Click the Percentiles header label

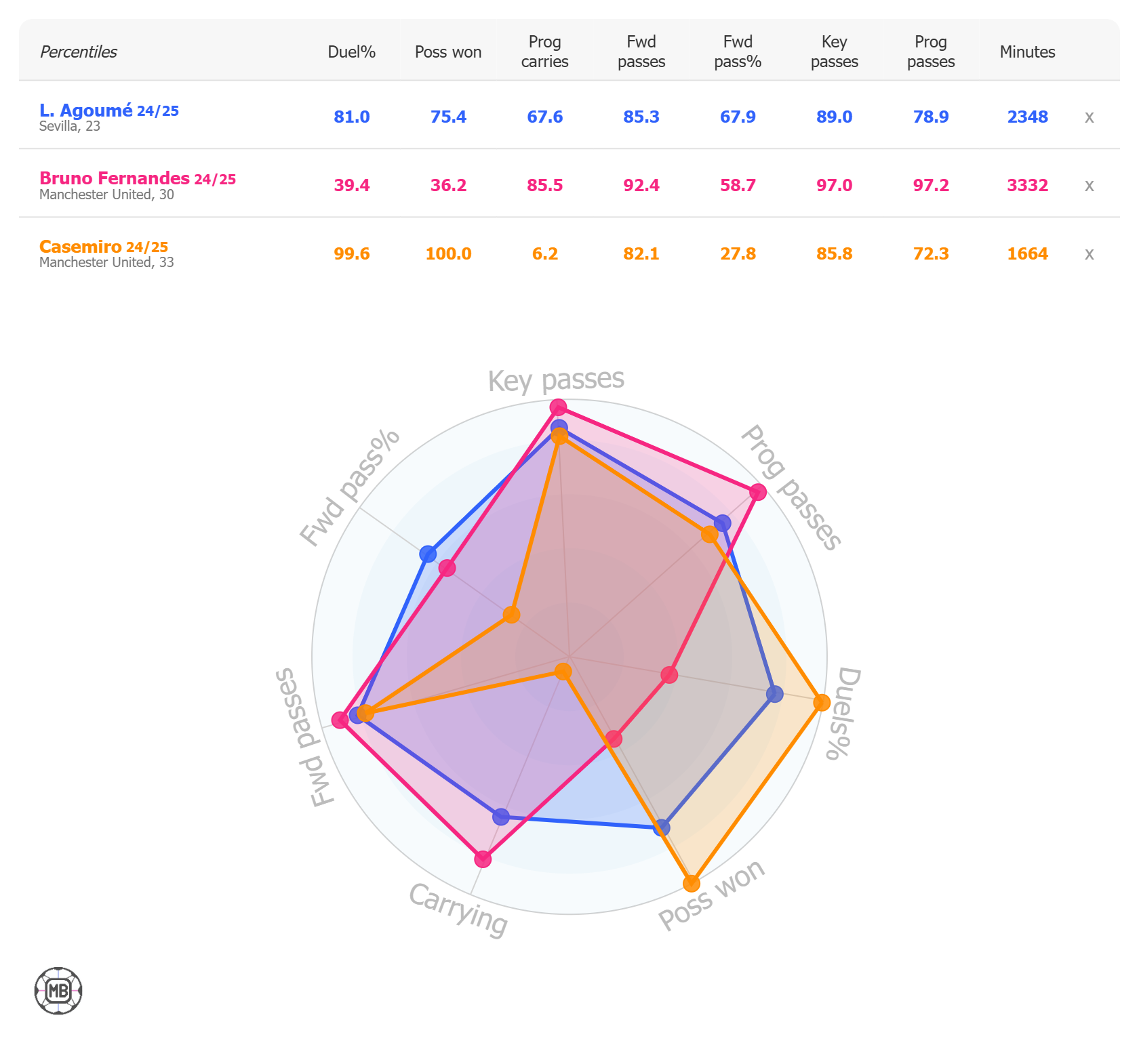[x=79, y=52]
